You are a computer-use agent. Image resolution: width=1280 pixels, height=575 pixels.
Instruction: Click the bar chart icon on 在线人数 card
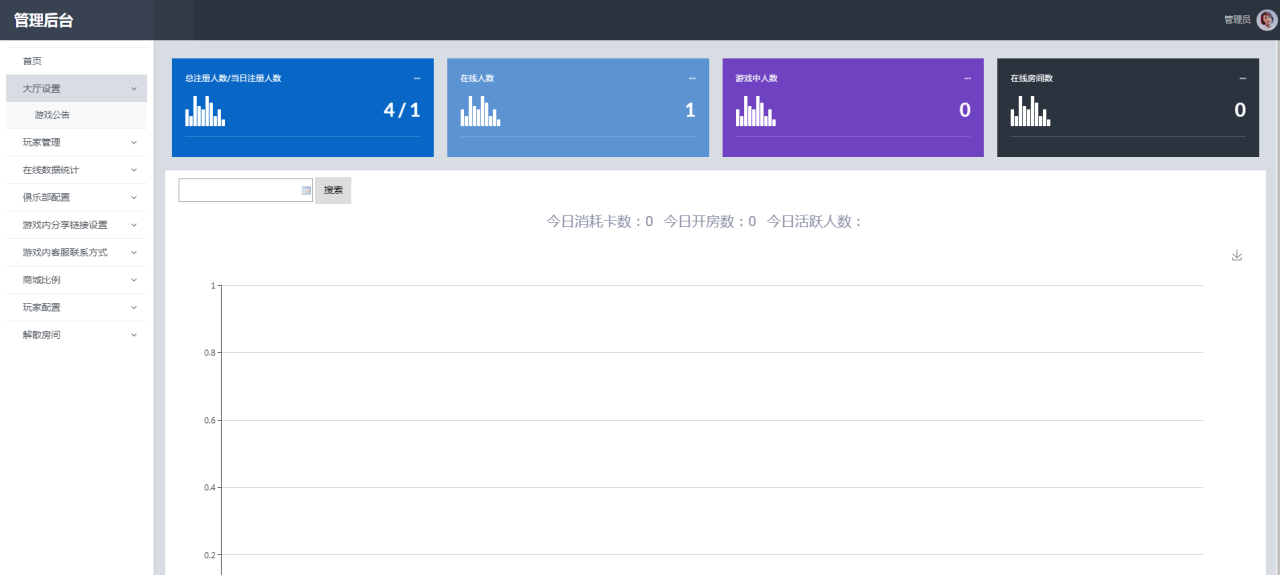click(480, 111)
